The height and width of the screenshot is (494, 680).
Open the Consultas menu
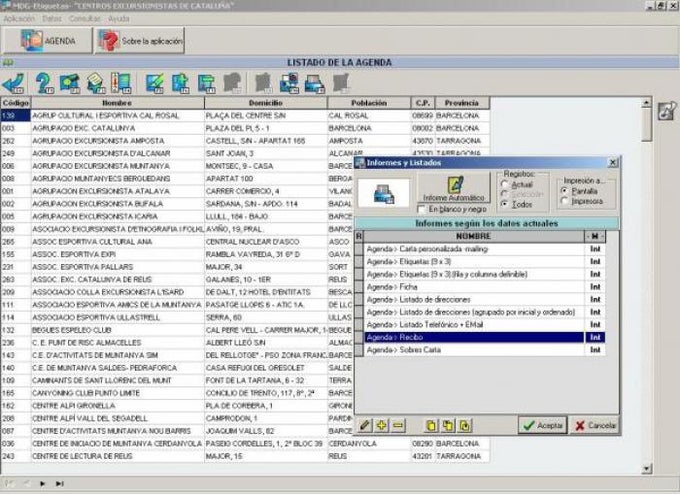(x=85, y=19)
